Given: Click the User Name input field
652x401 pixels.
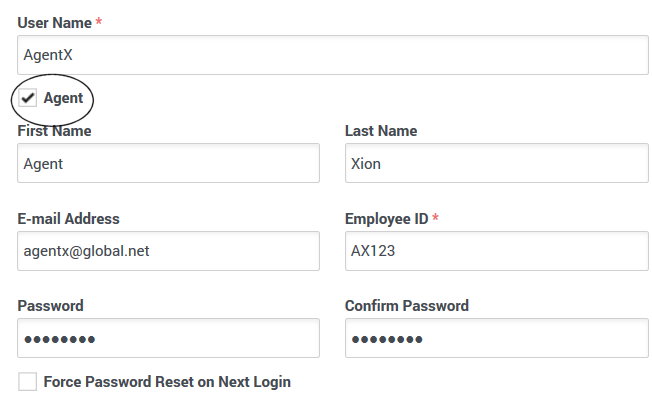Looking at the screenshot, I should [x=333, y=55].
